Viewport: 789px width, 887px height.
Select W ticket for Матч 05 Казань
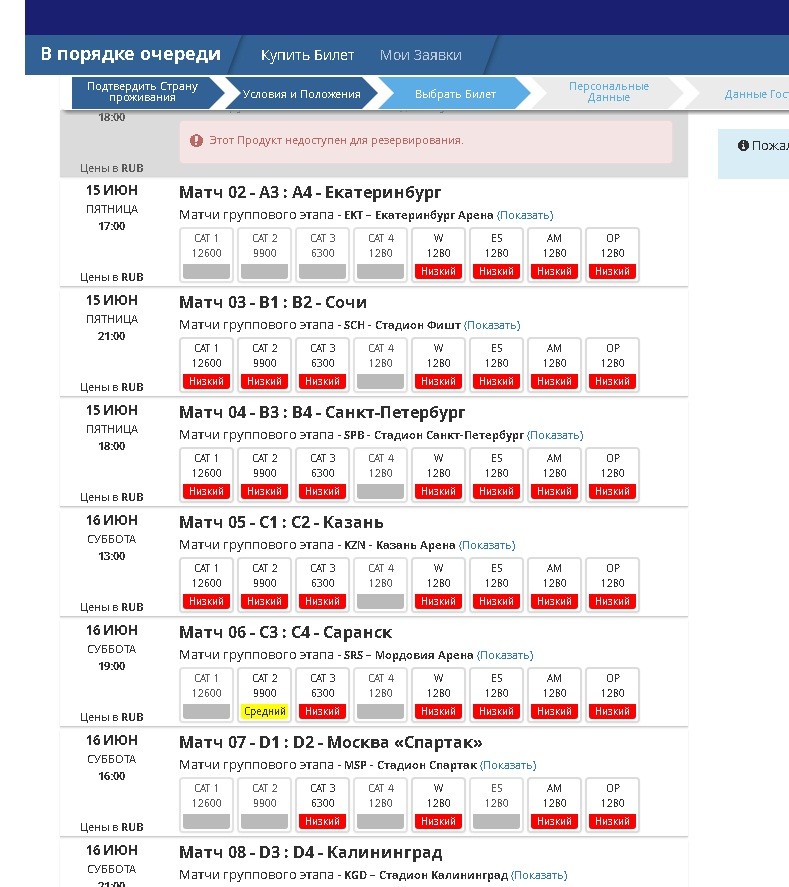[438, 584]
